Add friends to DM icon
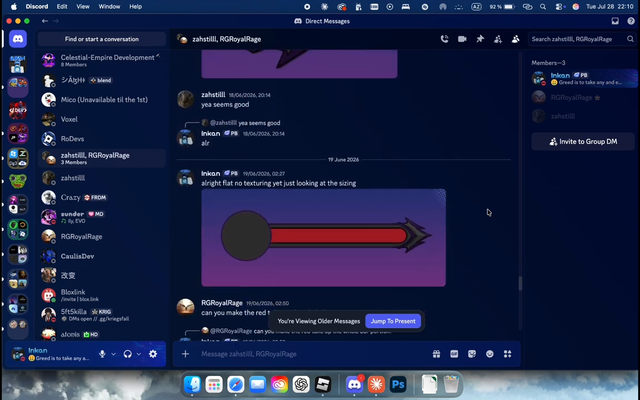 (498, 39)
